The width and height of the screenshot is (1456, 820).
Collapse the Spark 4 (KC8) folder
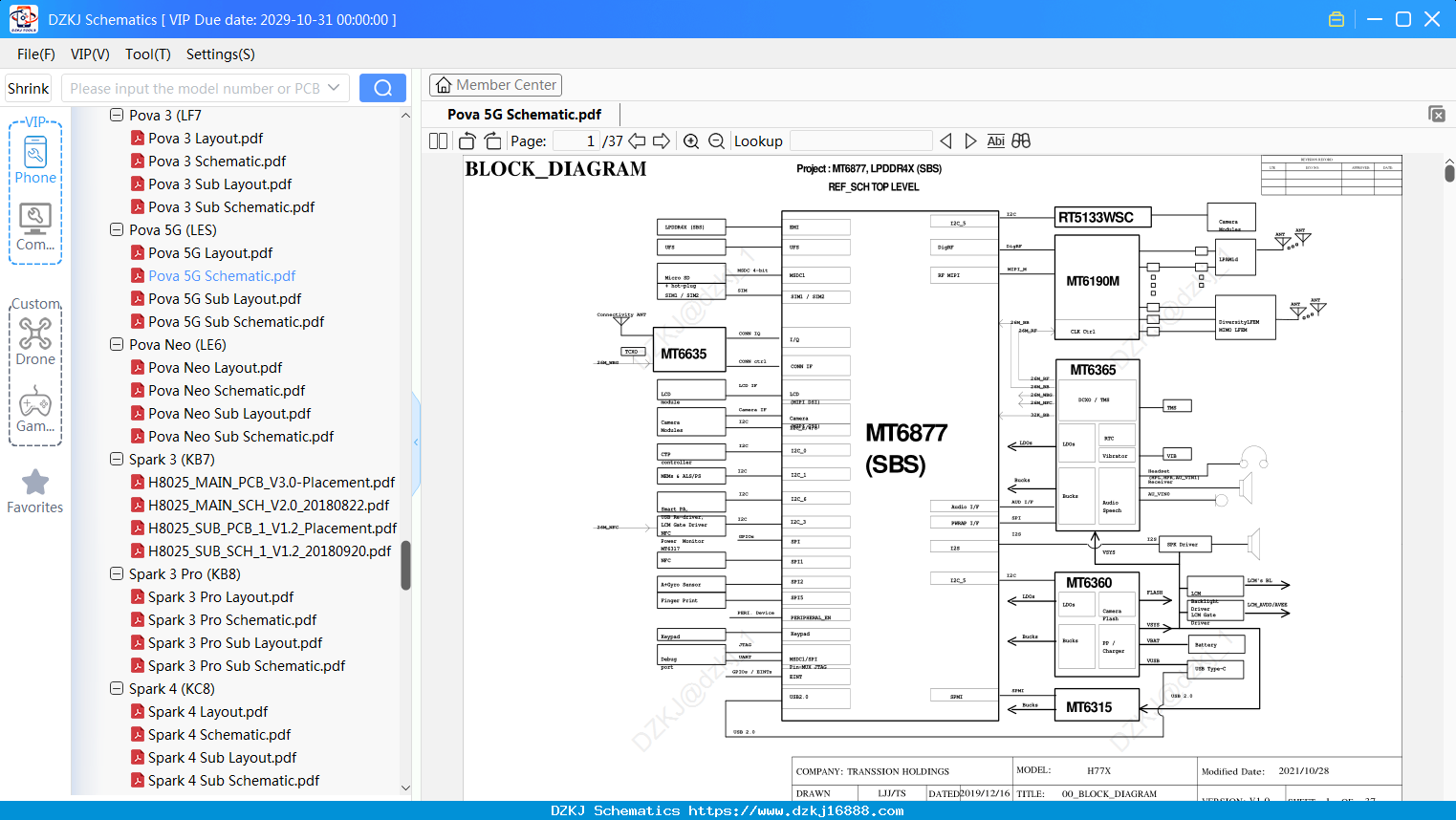coord(117,688)
